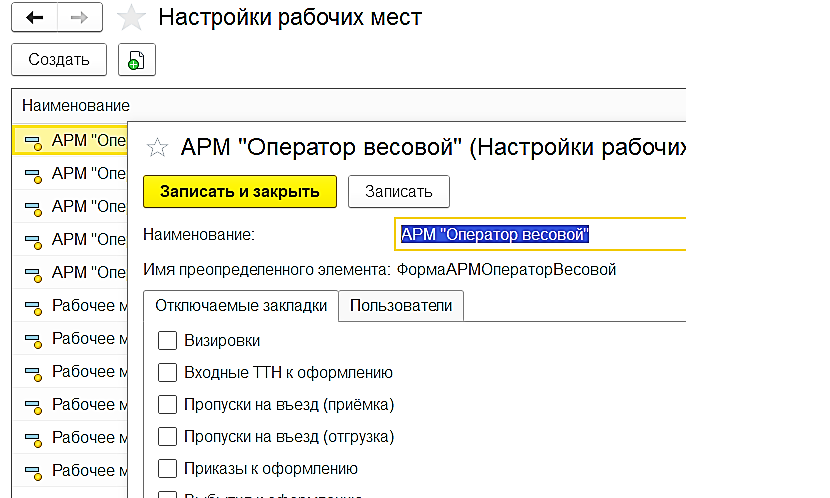
Task: Click the Записать button
Action: (399, 192)
